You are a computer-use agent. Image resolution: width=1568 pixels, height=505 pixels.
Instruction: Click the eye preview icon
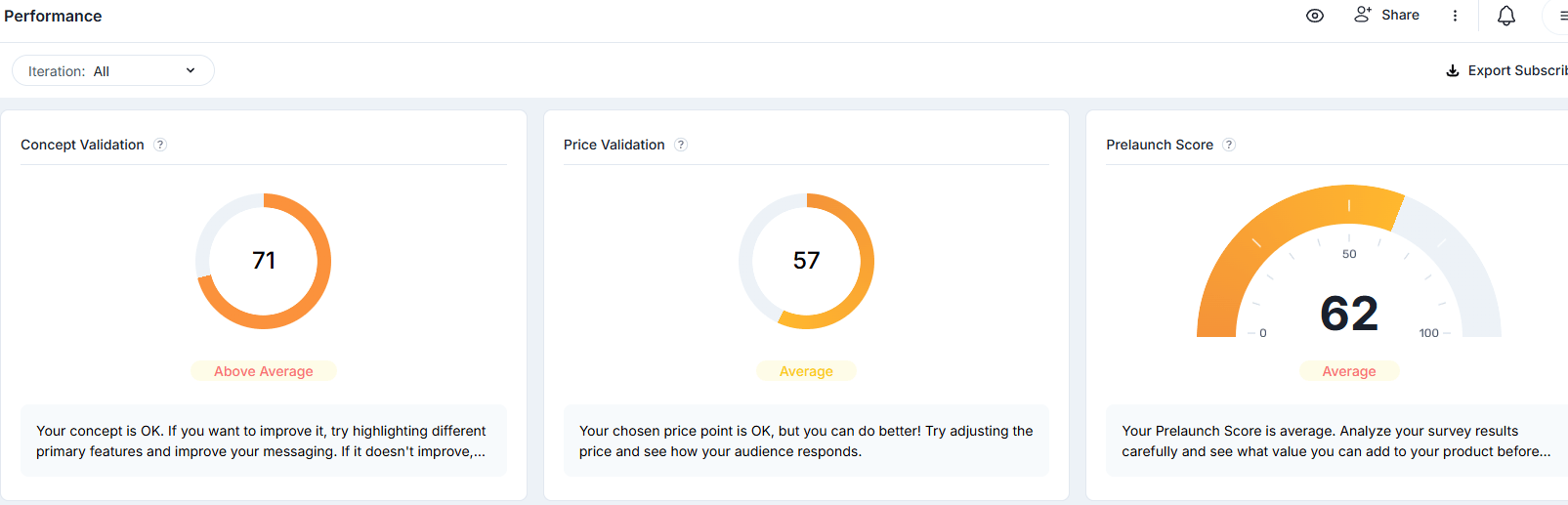click(x=1315, y=16)
